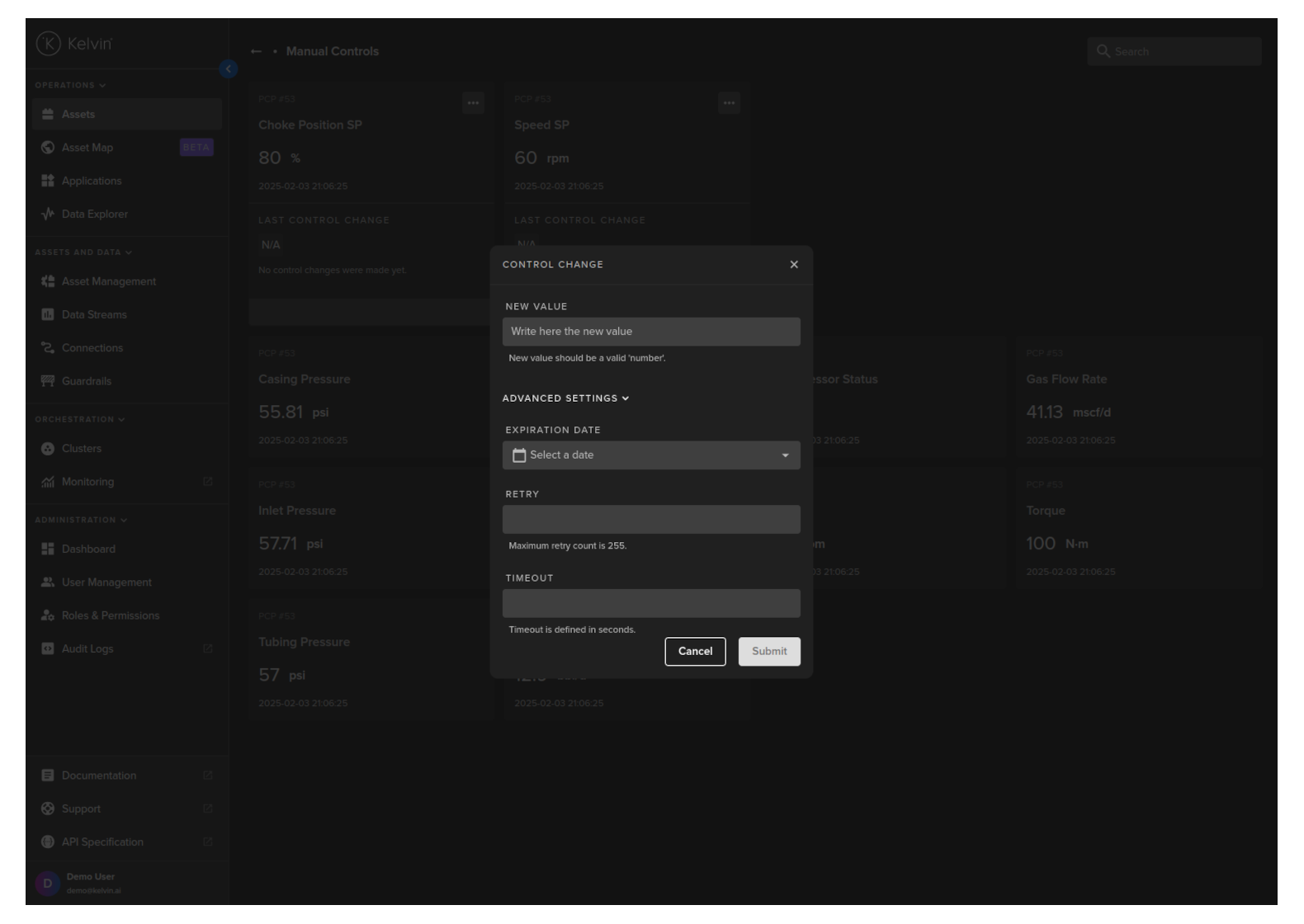Collapse the Advanced Settings section
Image resolution: width=1304 pixels, height=924 pixels.
(x=566, y=398)
